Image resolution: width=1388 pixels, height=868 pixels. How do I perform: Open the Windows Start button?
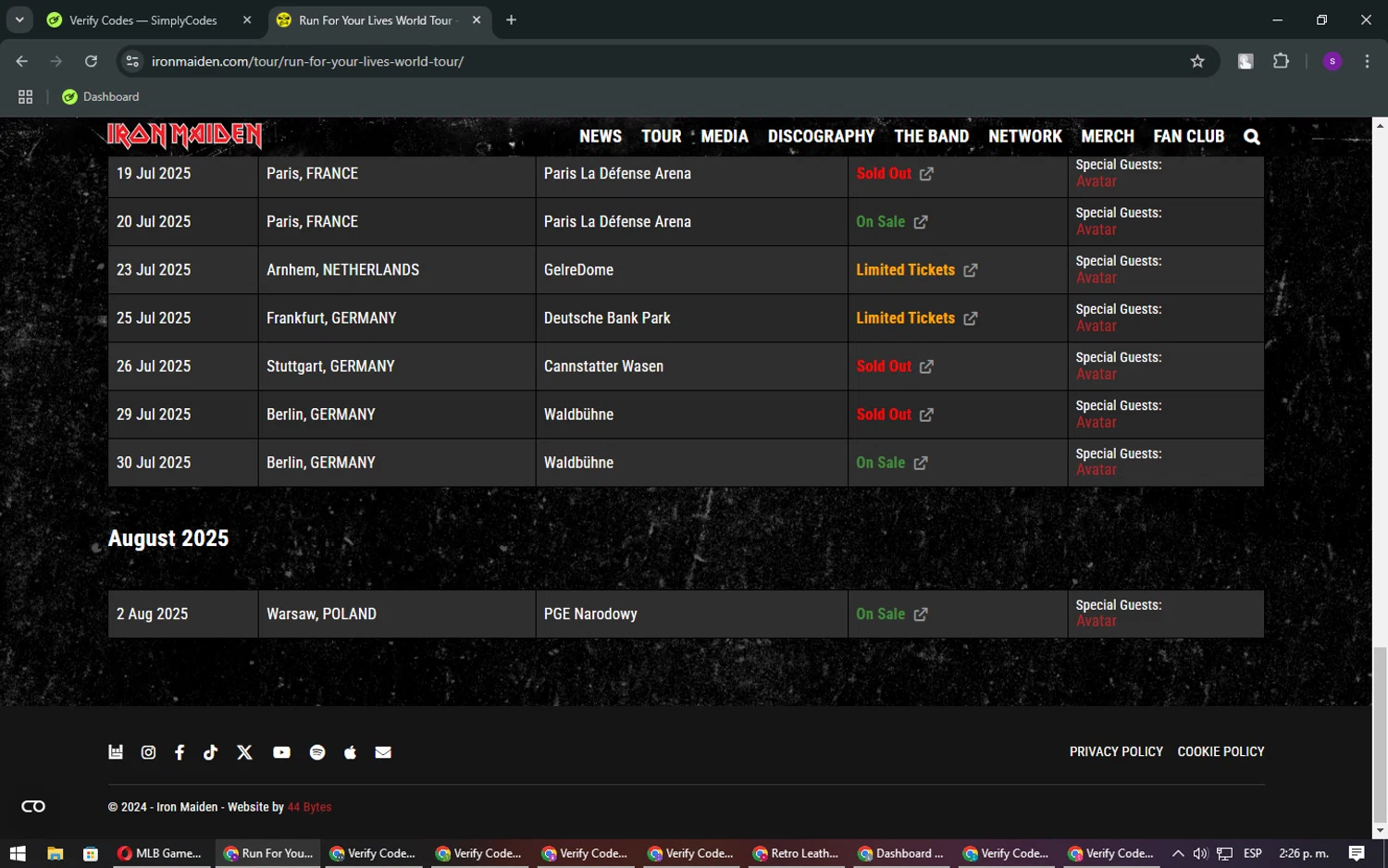(17, 853)
